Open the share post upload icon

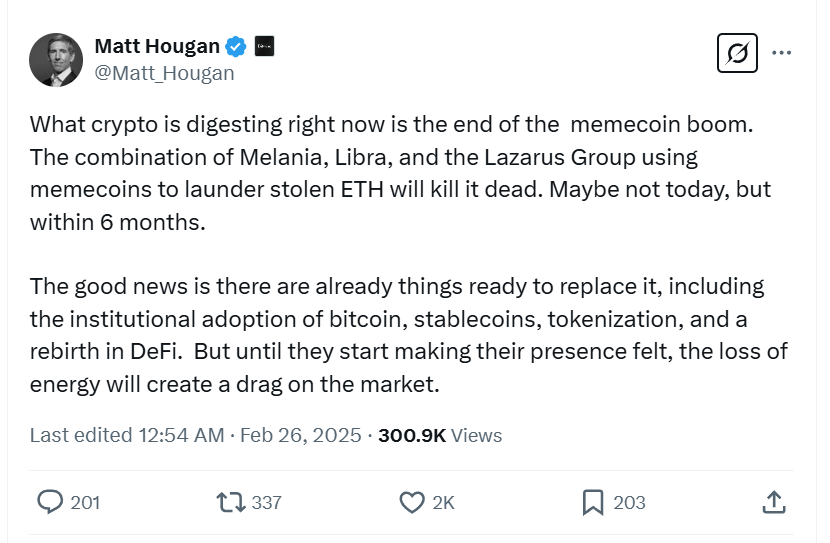pyautogui.click(x=773, y=502)
